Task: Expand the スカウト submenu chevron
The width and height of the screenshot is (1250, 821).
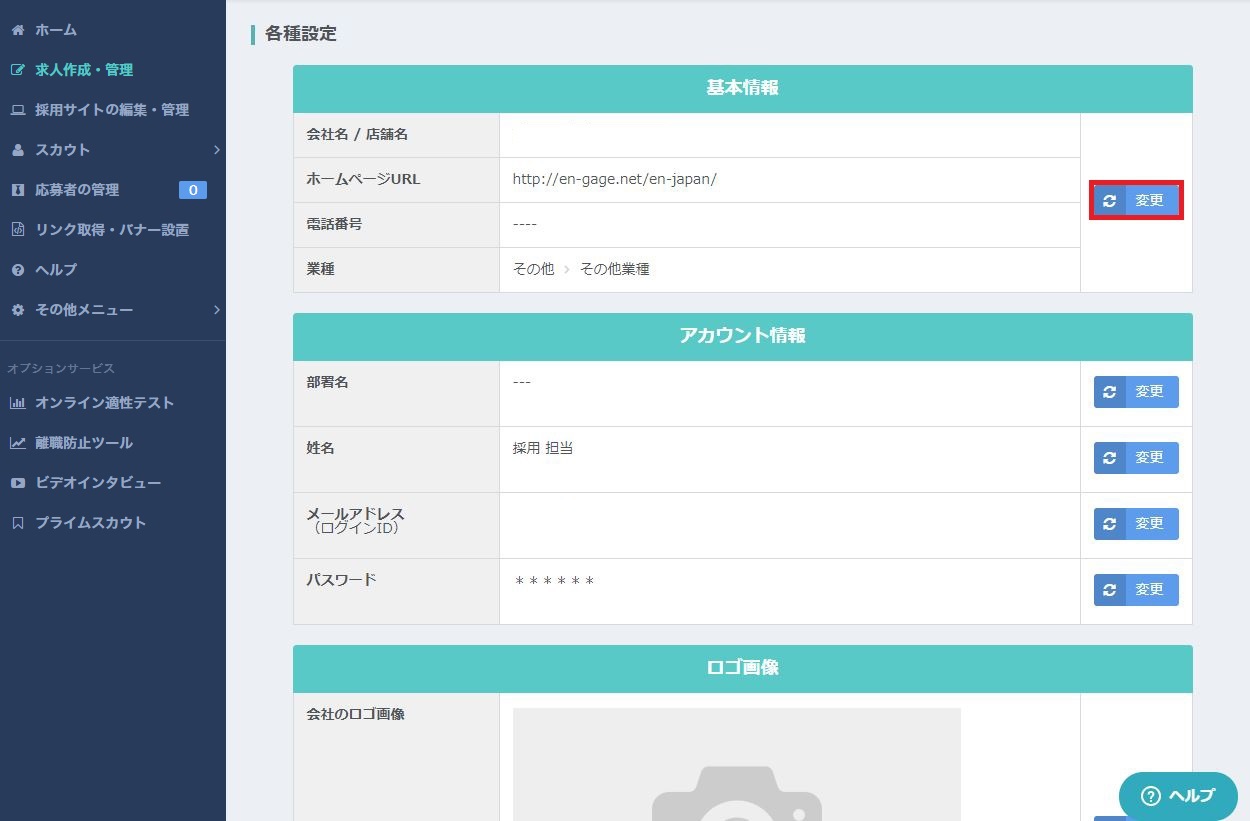Action: click(216, 150)
